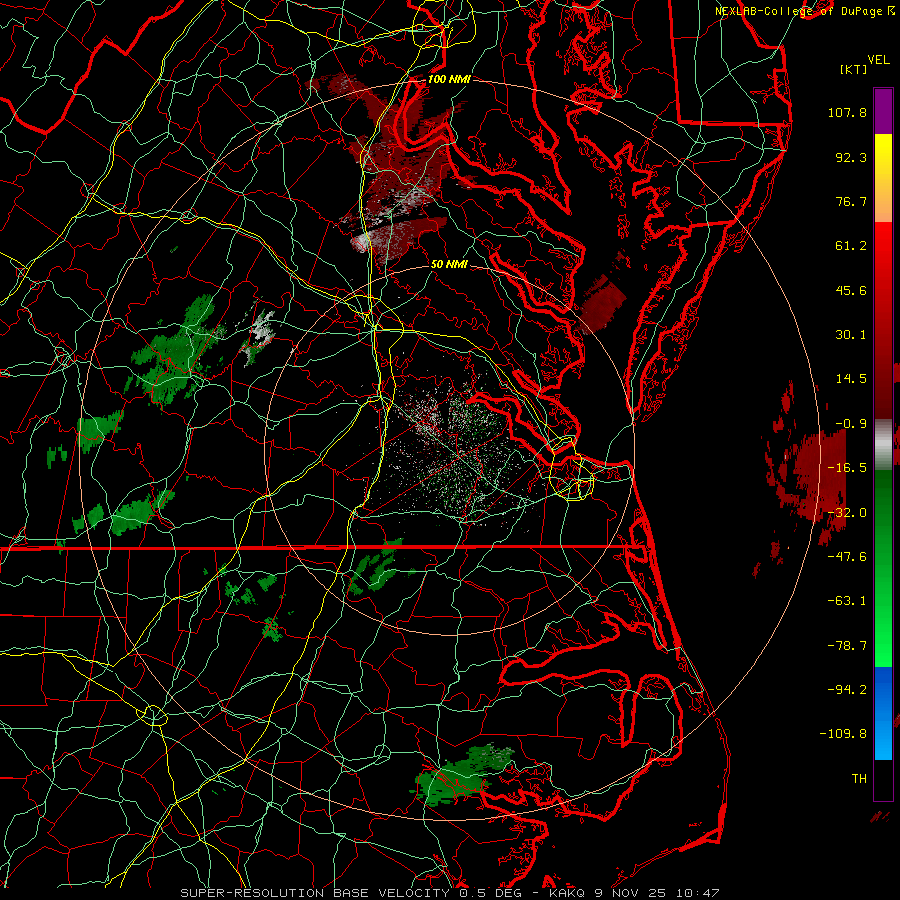This screenshot has width=900, height=900.
Task: Click the -94.2 legend value
Action: [847, 689]
